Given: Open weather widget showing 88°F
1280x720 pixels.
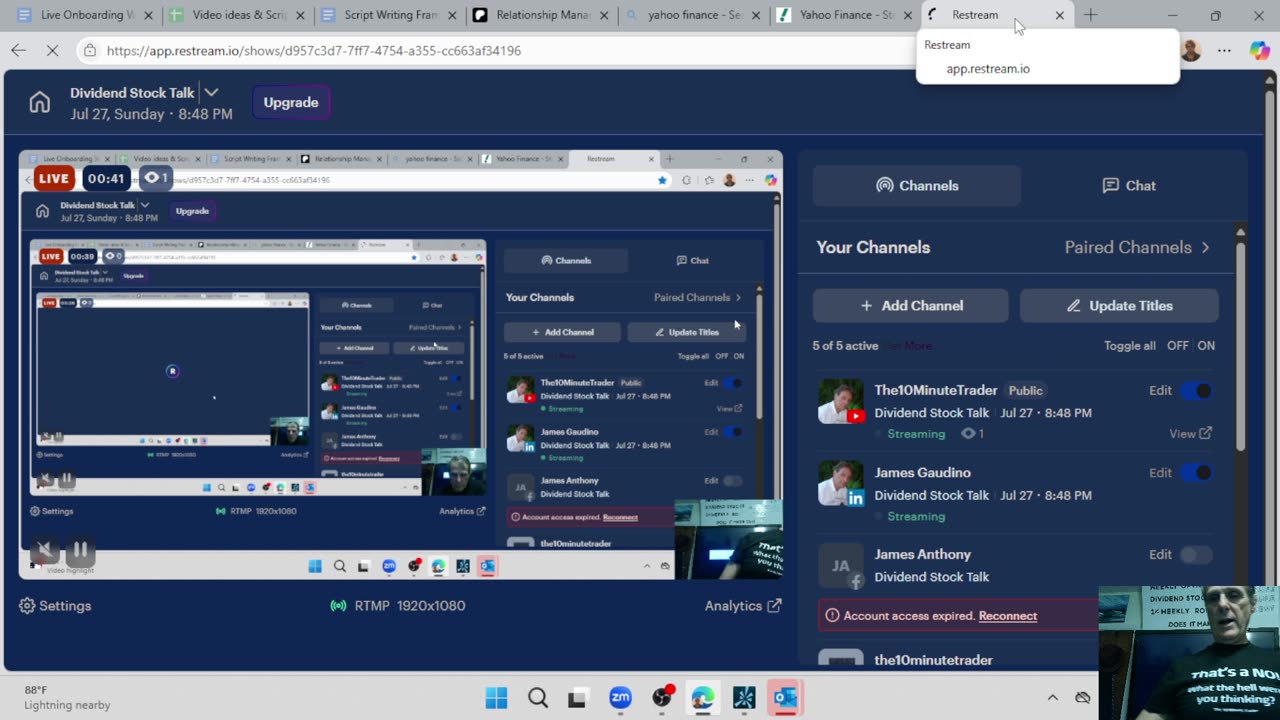Looking at the screenshot, I should [68, 697].
